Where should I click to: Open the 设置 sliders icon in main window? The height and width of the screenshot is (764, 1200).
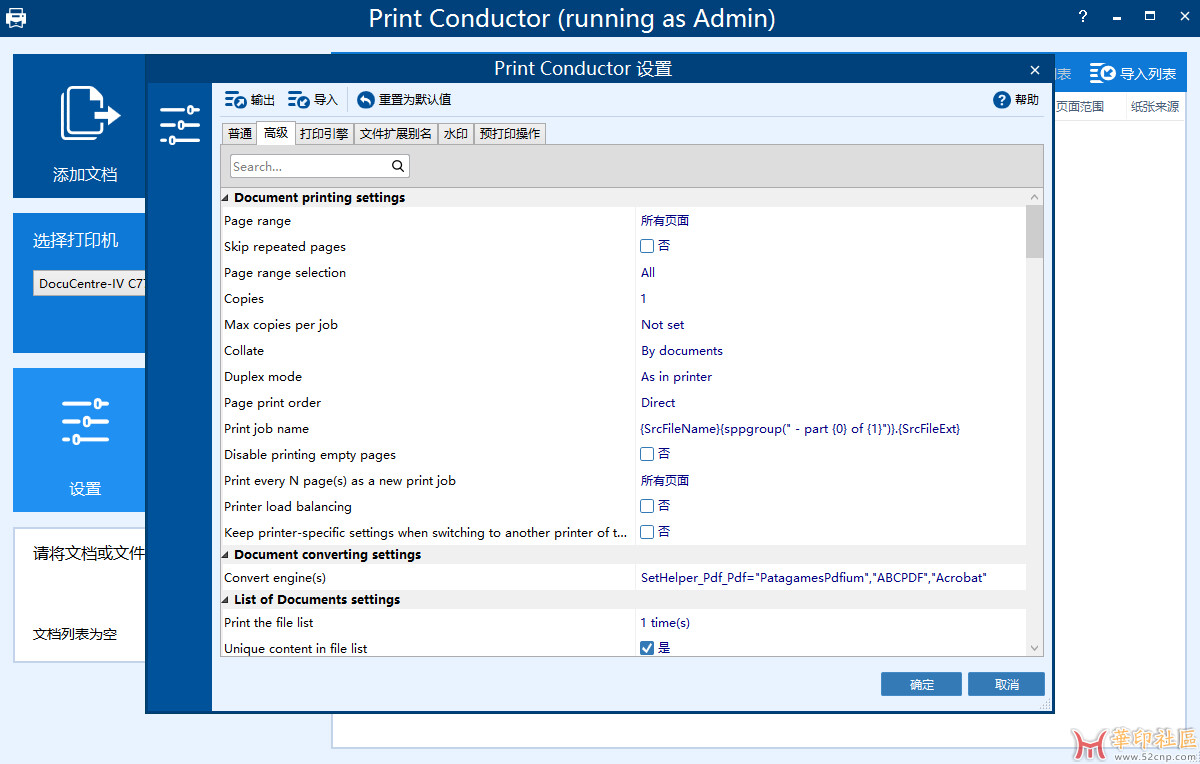(85, 422)
